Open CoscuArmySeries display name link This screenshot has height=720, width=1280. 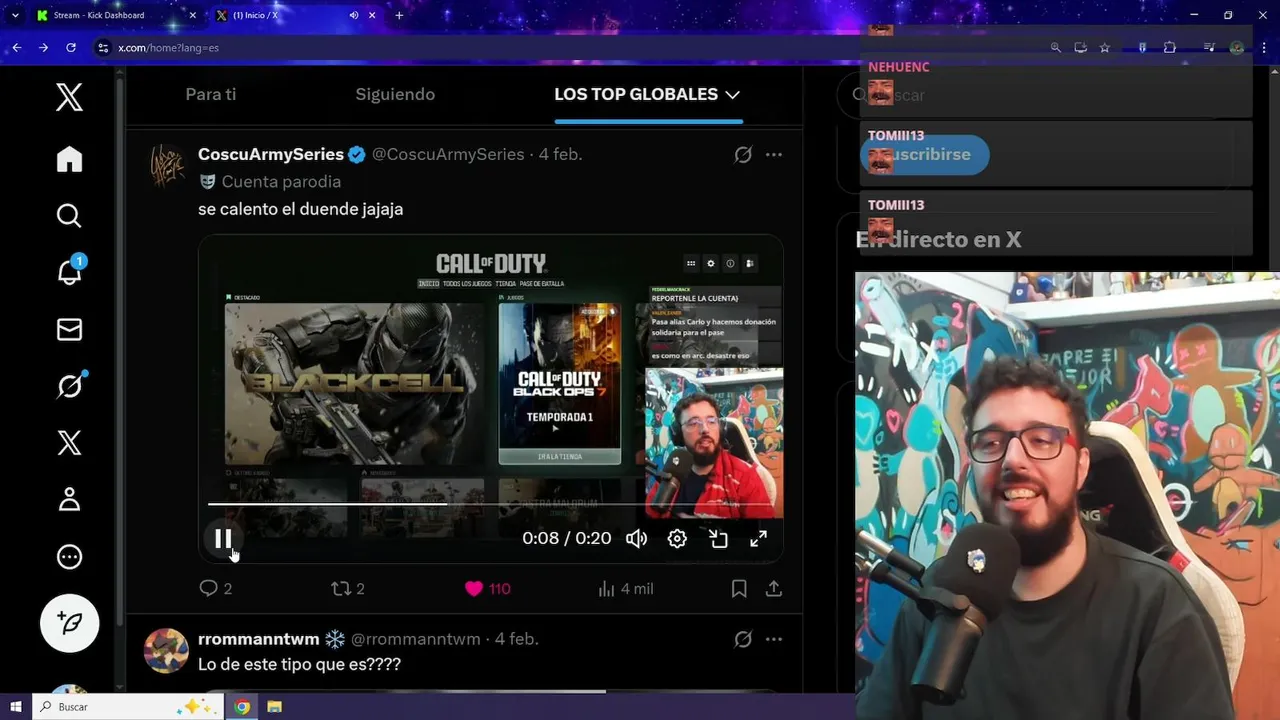pos(271,154)
